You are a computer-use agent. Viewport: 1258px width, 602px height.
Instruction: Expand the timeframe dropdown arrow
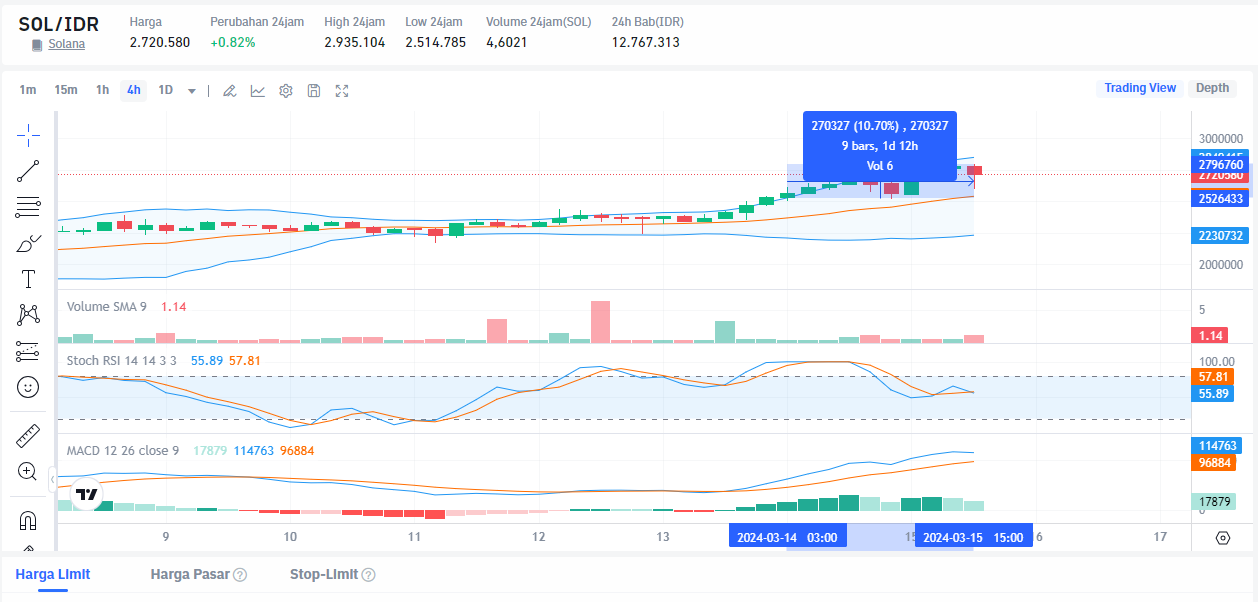[x=192, y=91]
